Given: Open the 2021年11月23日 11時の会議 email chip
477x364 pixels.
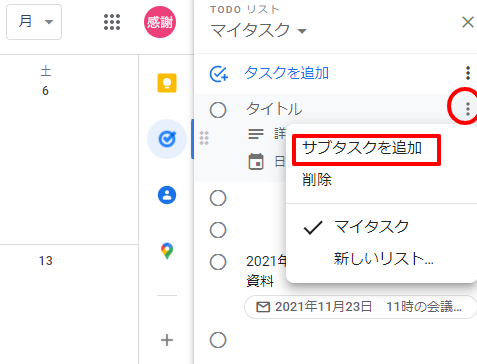Looking at the screenshot, I should click(x=361, y=307).
